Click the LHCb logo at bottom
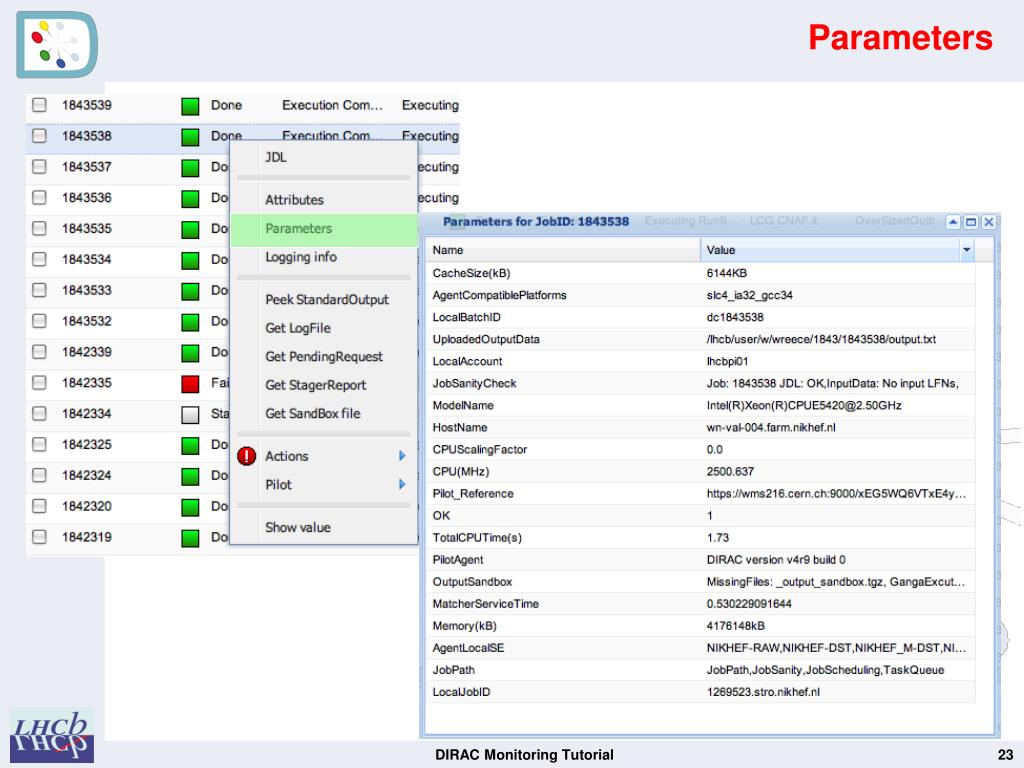Image resolution: width=1024 pixels, height=768 pixels. (x=52, y=736)
